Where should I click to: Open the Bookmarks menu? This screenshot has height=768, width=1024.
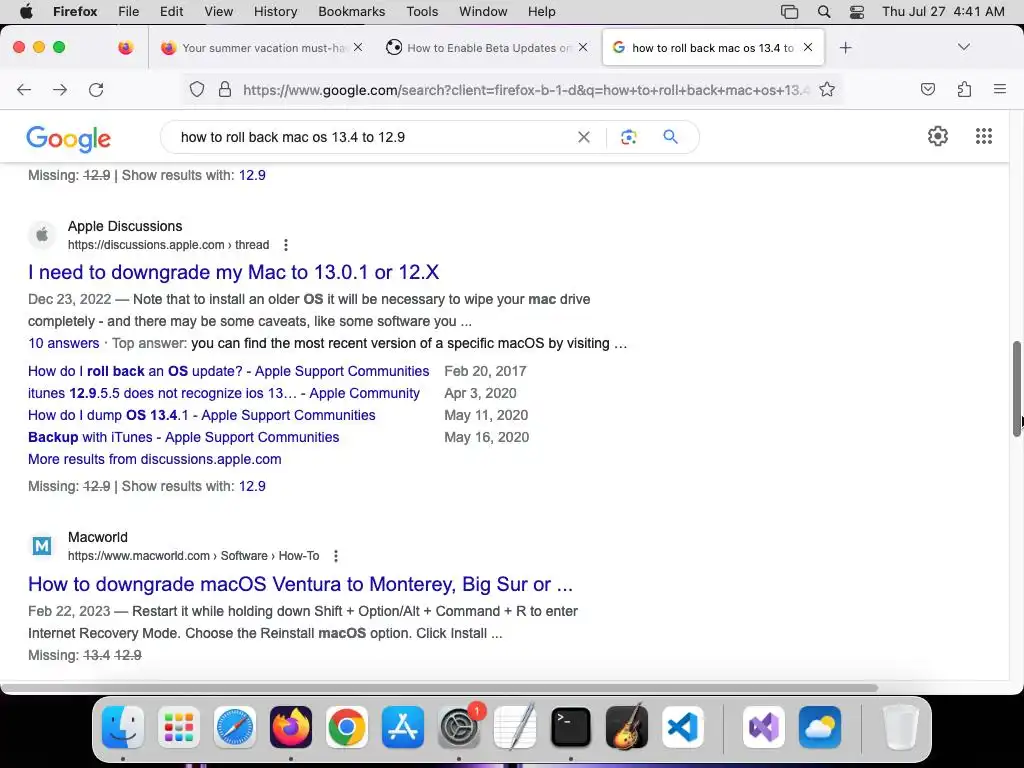point(351,11)
